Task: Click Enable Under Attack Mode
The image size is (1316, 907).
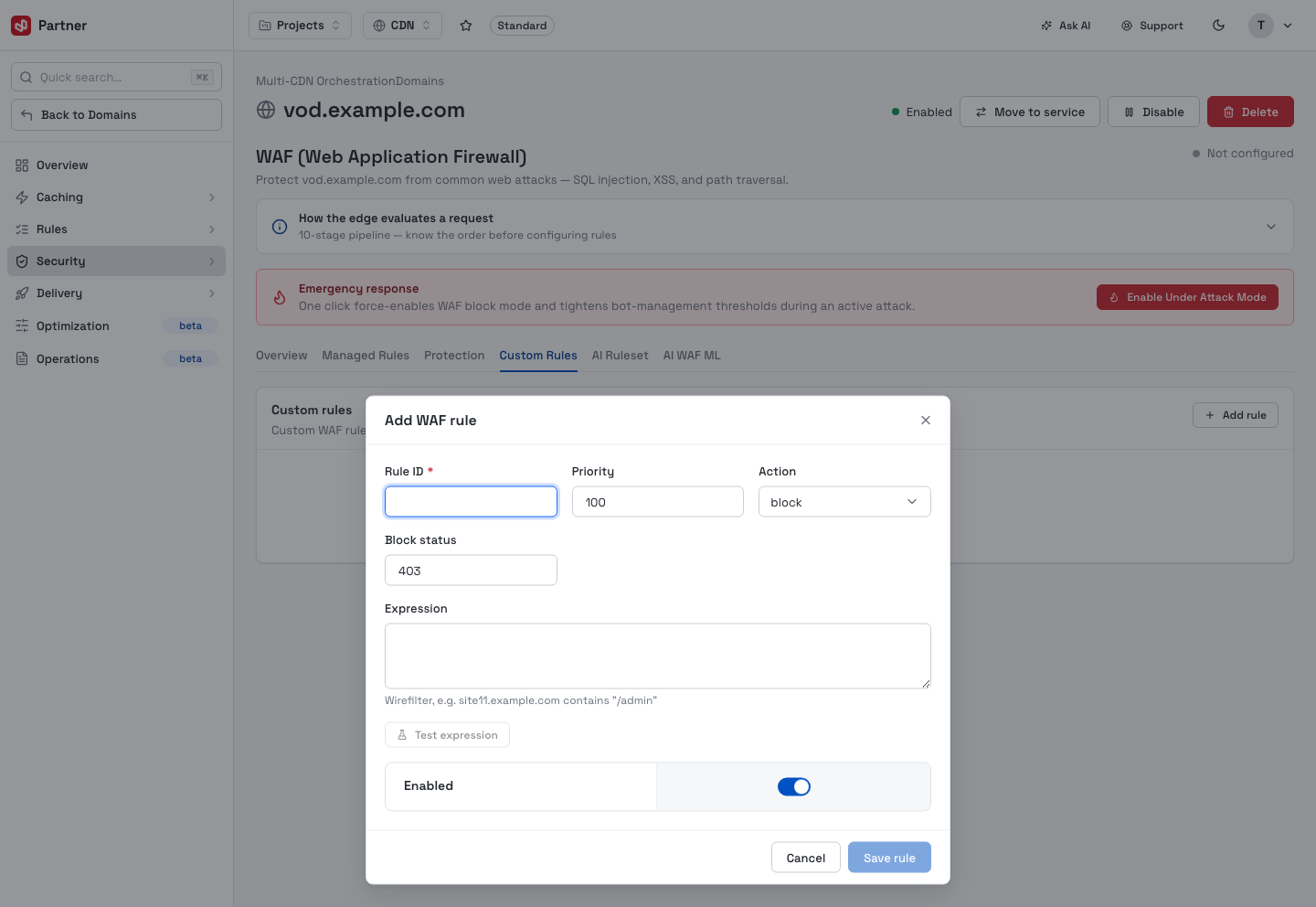Action: (x=1187, y=297)
